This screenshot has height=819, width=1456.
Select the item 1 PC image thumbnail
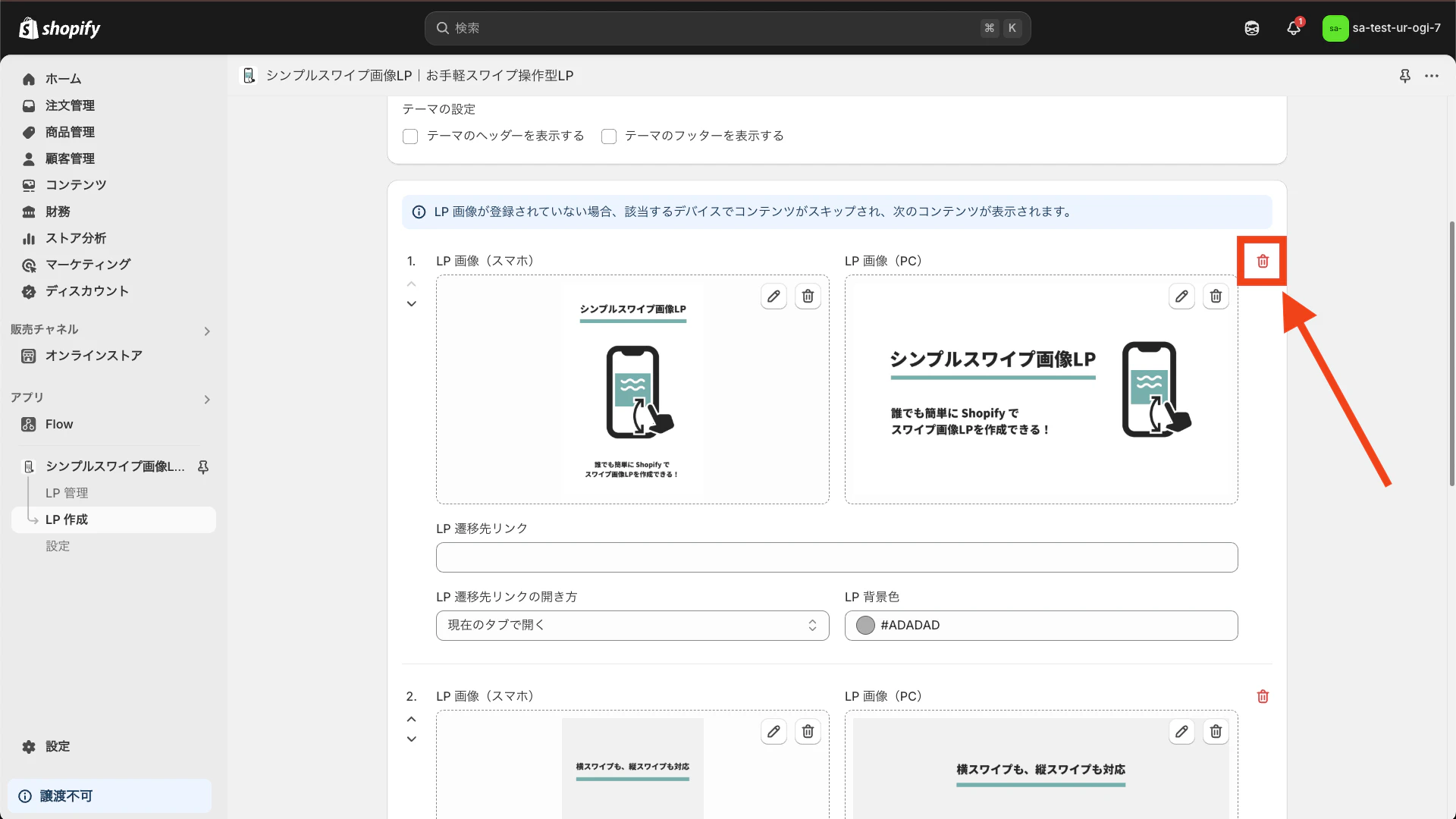point(1041,390)
